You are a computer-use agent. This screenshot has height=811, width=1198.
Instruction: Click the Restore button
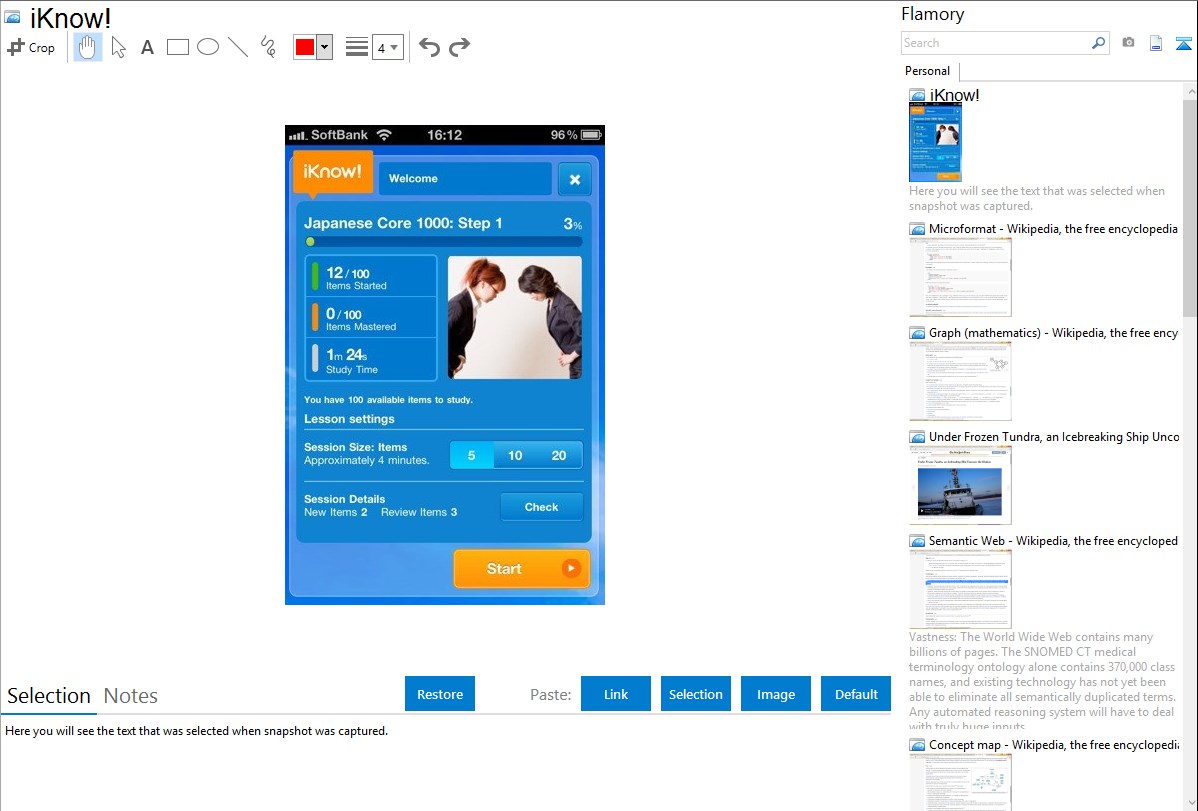tap(440, 694)
